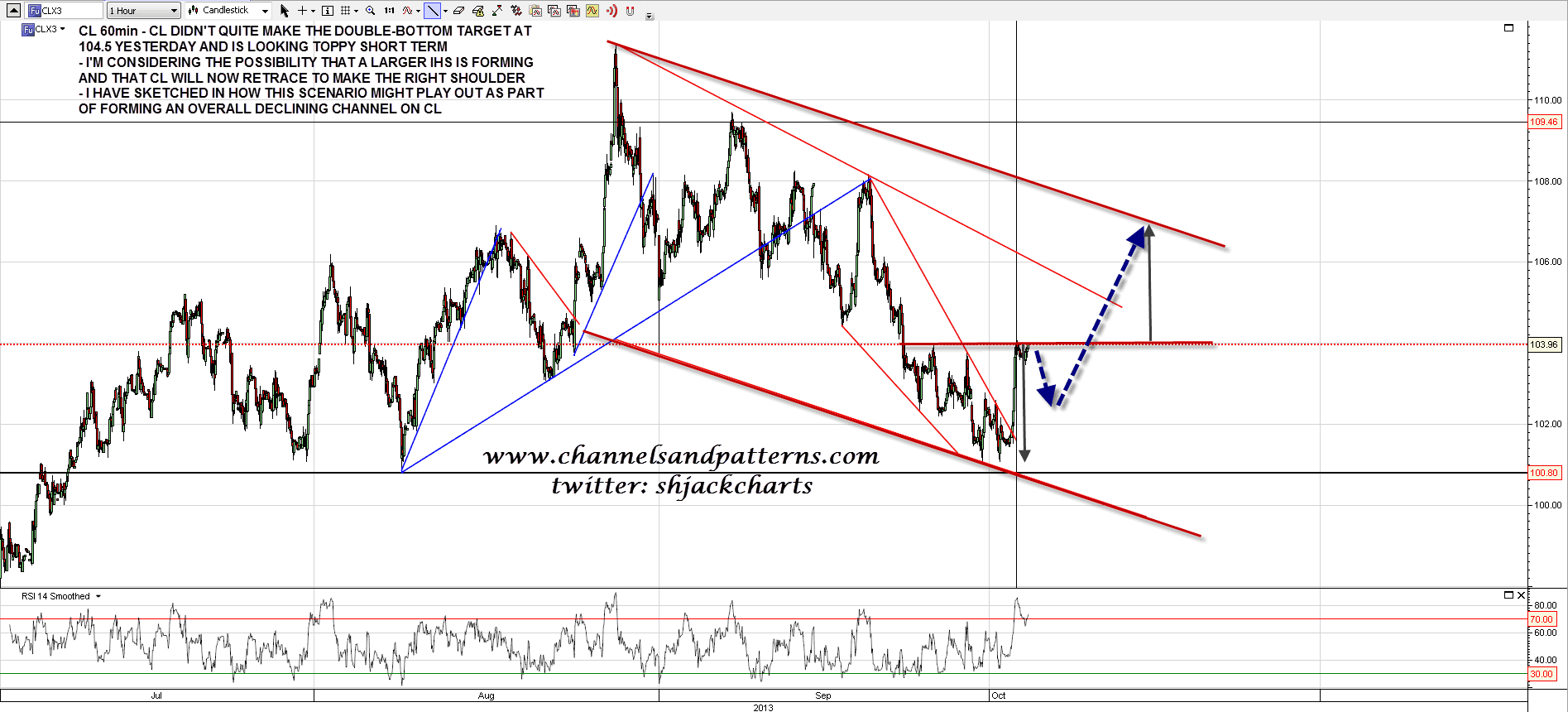This screenshot has width=1568, height=712.
Task: Select the arrow pointer tool
Action: pos(285,11)
